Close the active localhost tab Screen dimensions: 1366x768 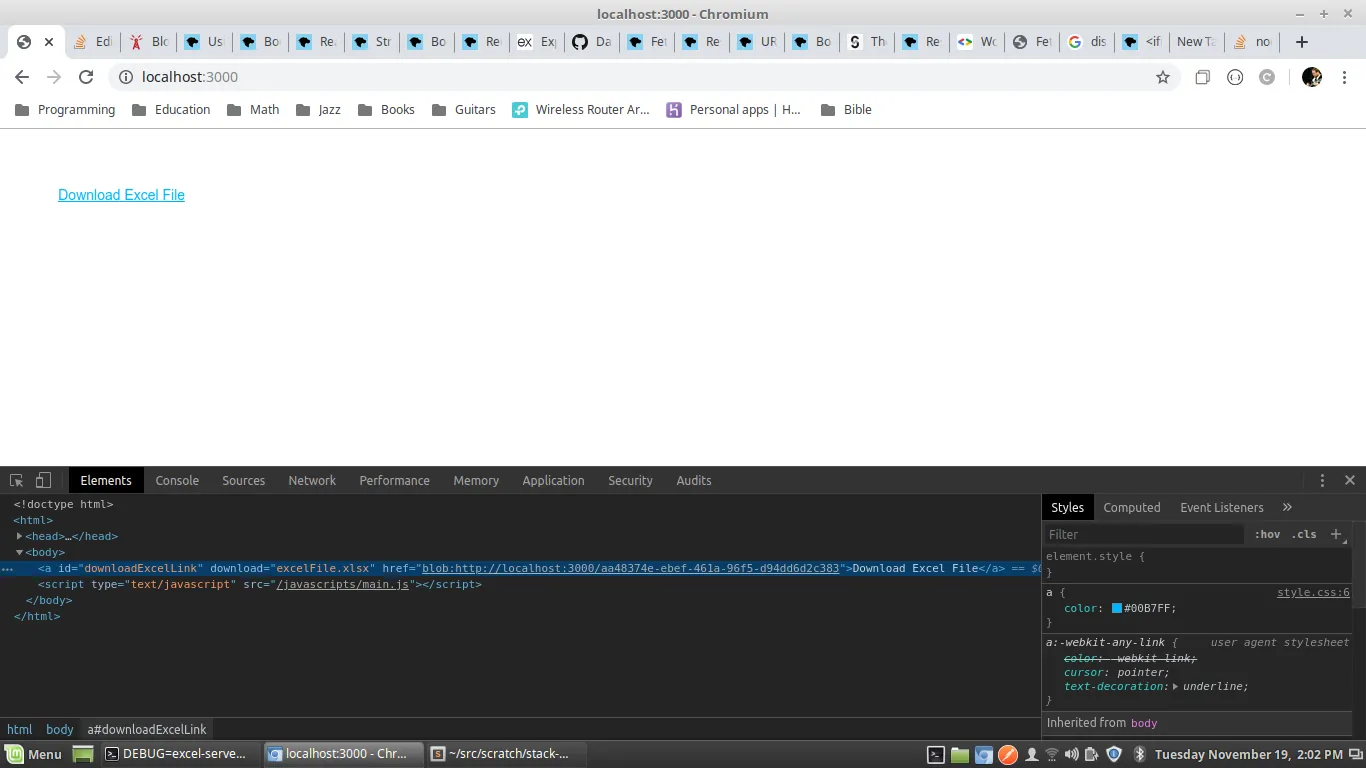49,42
